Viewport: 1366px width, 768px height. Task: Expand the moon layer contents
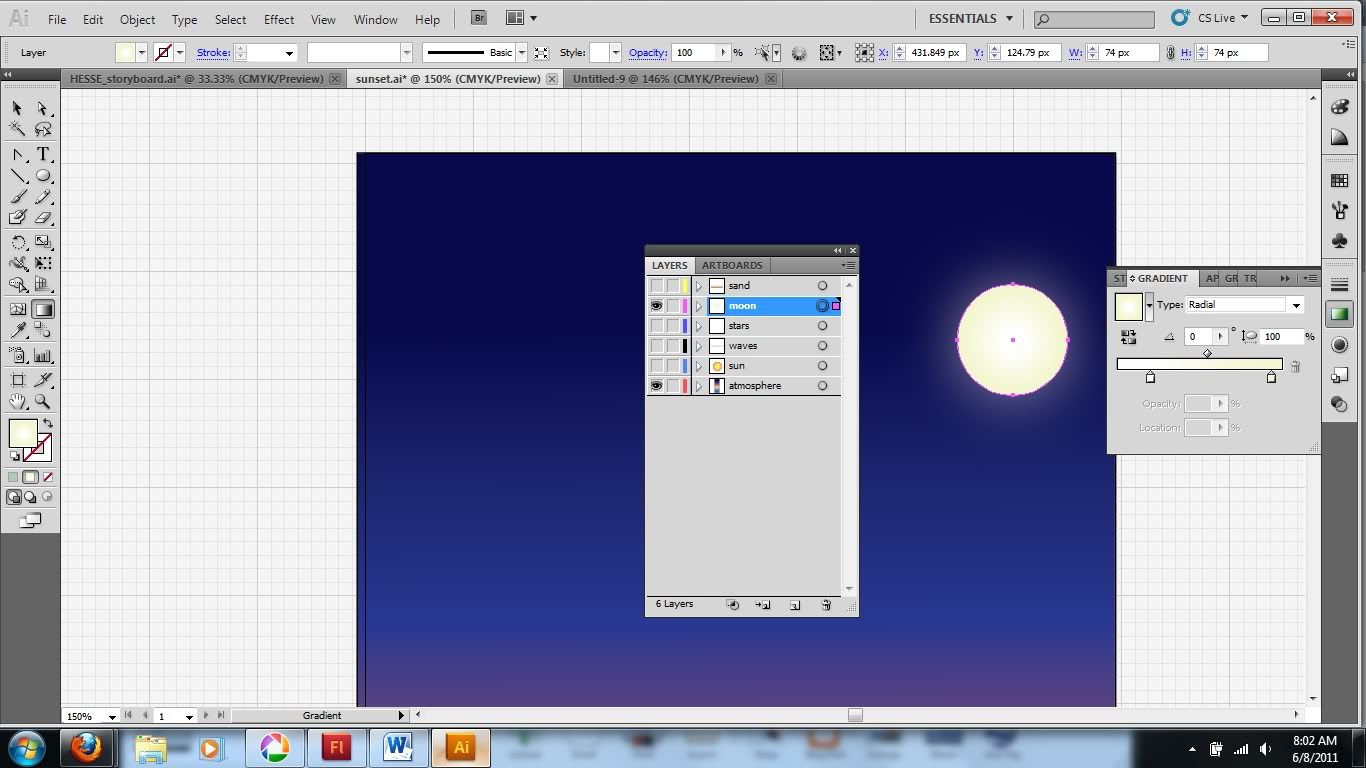pos(699,306)
